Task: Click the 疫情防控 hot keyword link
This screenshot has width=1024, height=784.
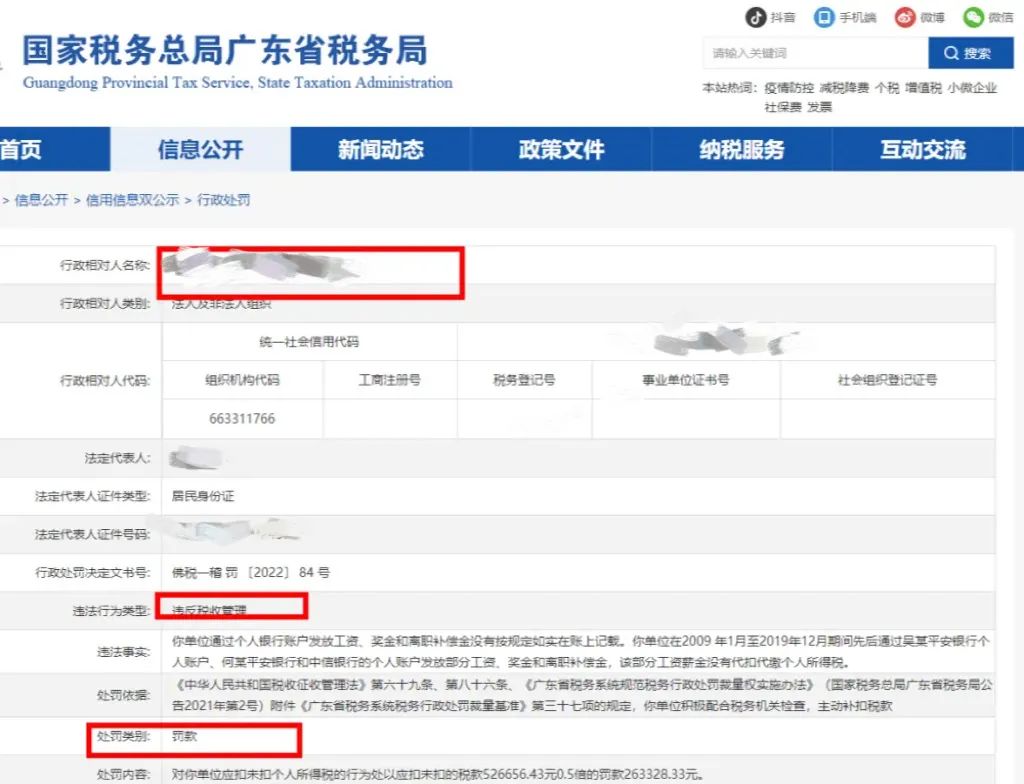Action: click(789, 88)
